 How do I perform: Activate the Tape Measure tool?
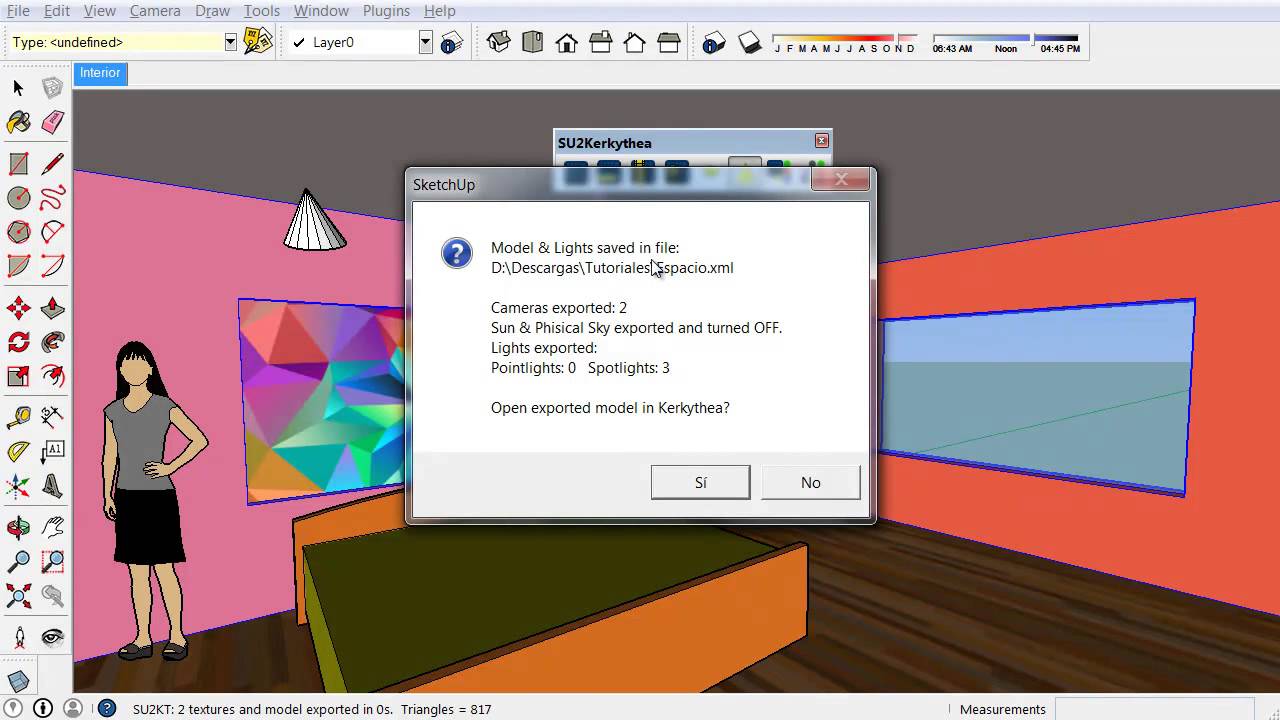click(18, 416)
